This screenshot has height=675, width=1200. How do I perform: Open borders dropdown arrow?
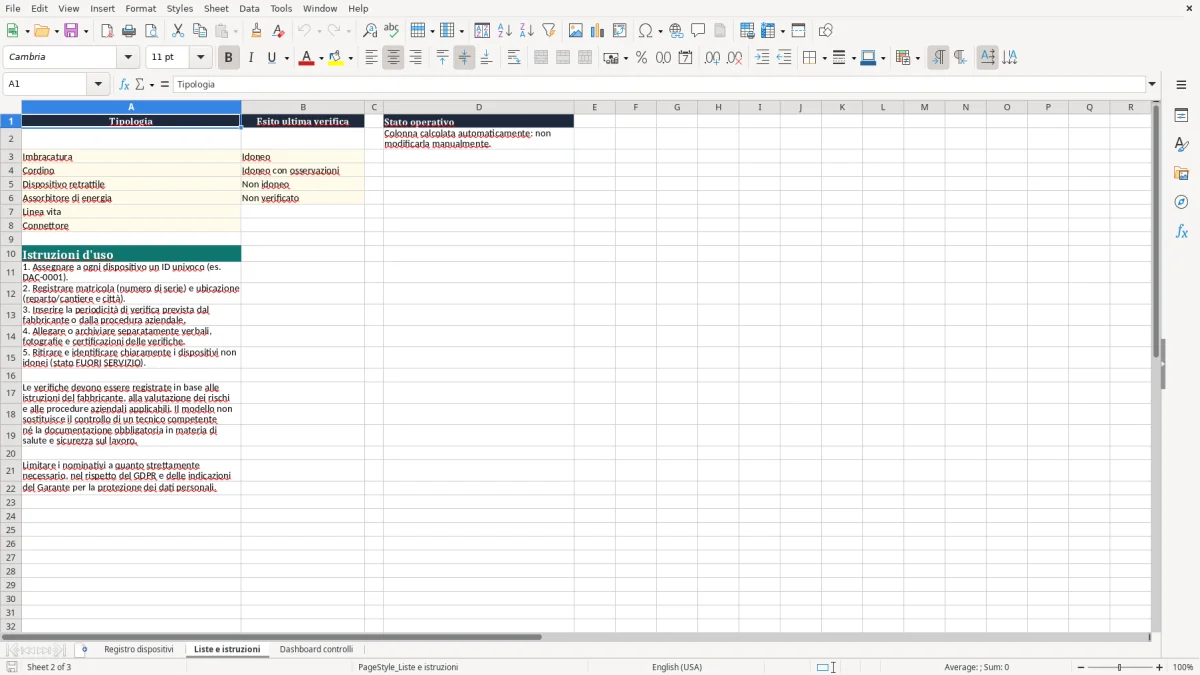[x=823, y=58]
